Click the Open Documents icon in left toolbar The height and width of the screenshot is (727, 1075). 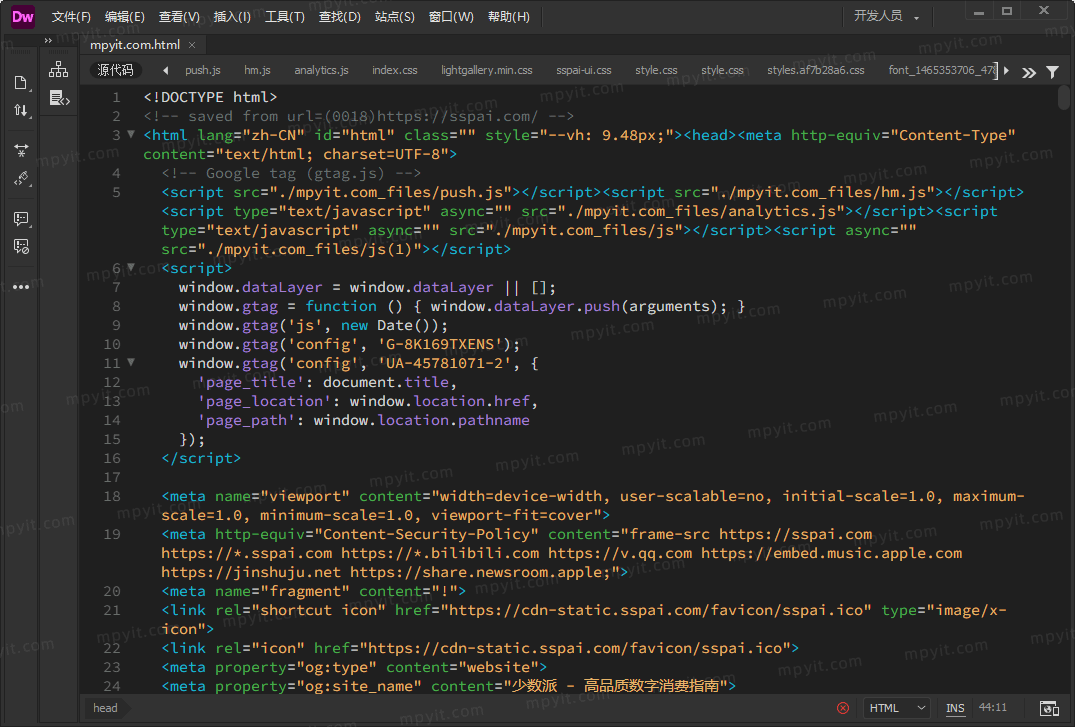coord(21,83)
